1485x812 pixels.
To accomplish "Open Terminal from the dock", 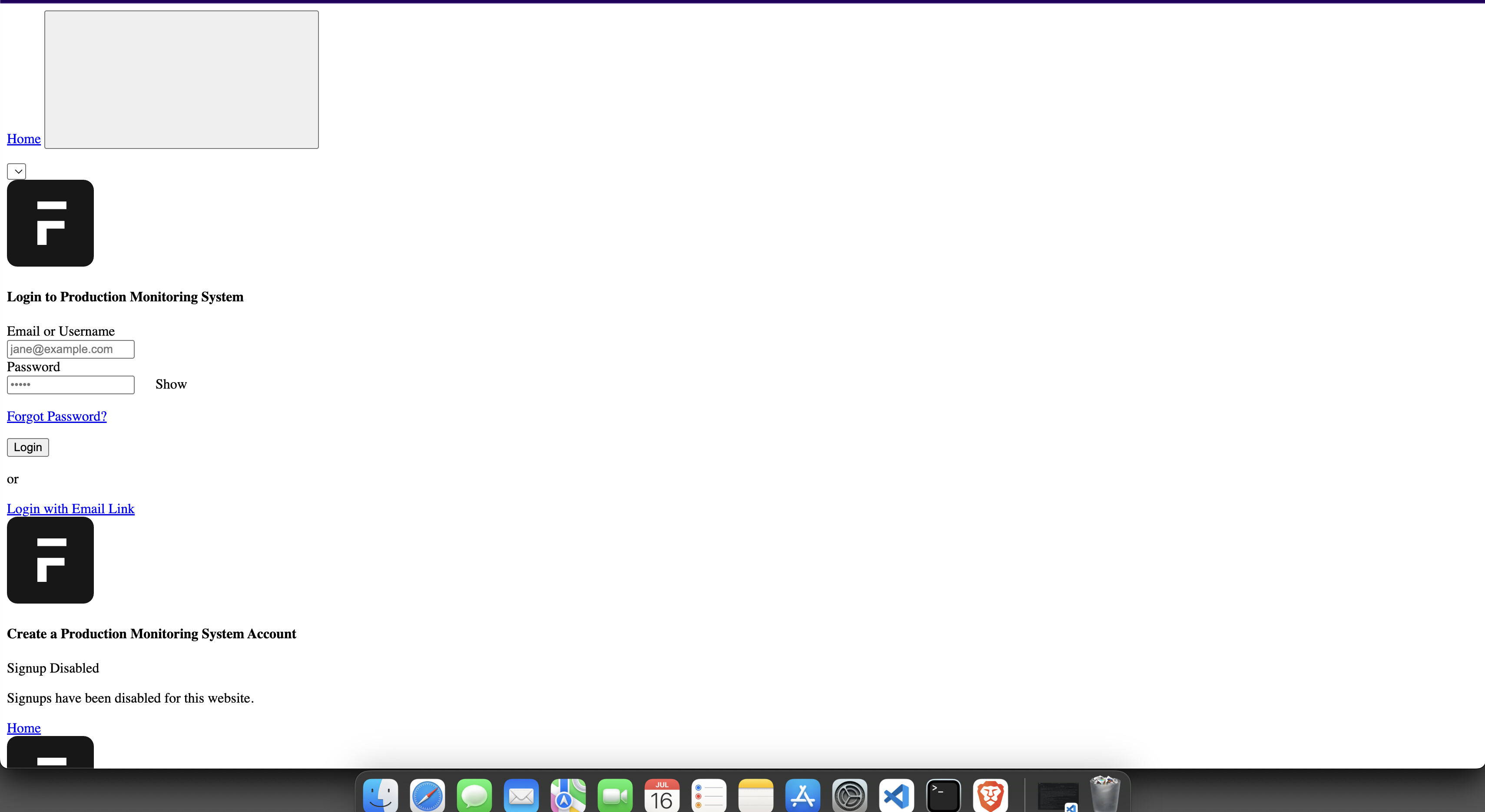I will [x=943, y=796].
